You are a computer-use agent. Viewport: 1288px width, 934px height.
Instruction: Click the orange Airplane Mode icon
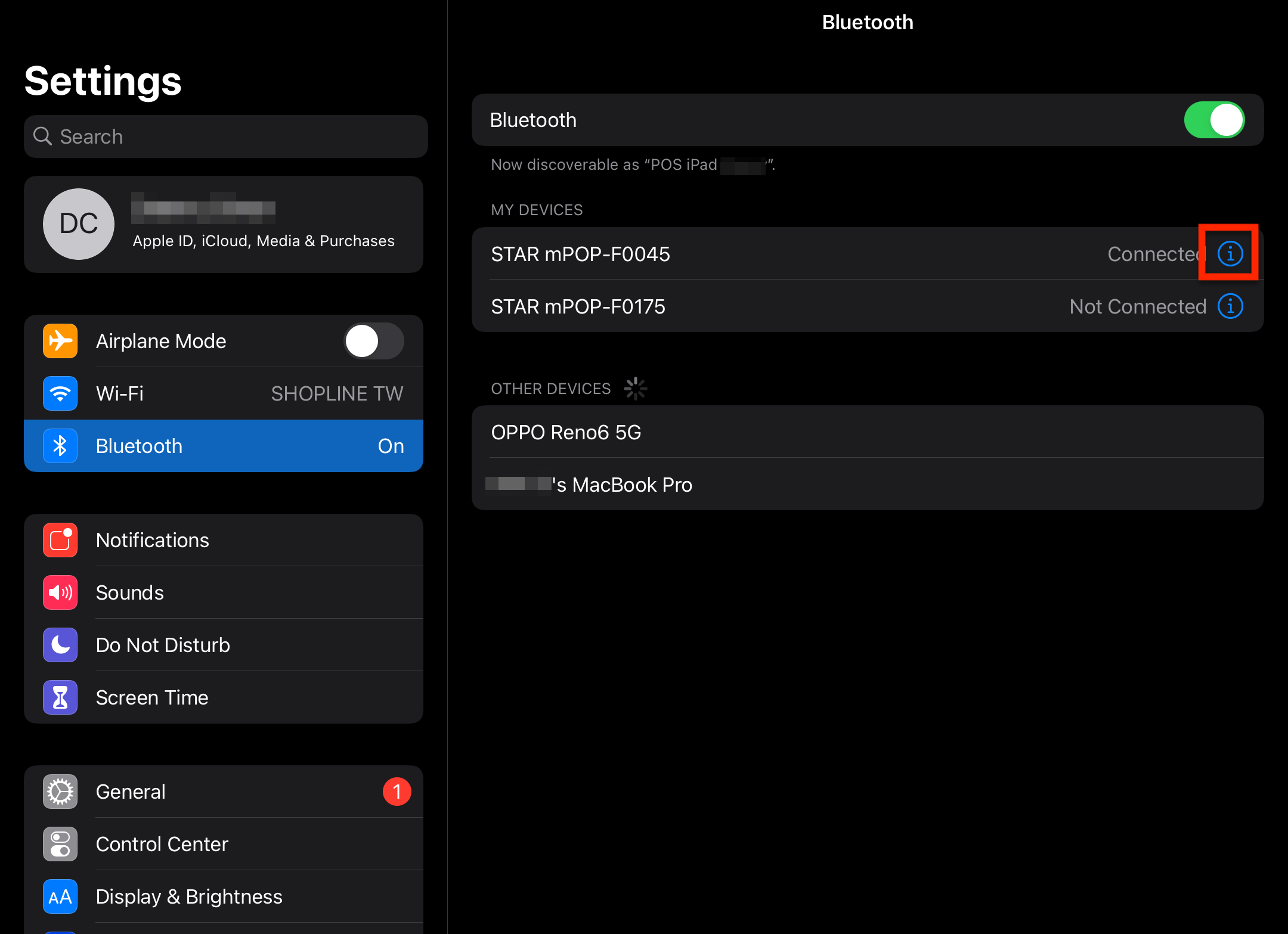click(x=60, y=341)
